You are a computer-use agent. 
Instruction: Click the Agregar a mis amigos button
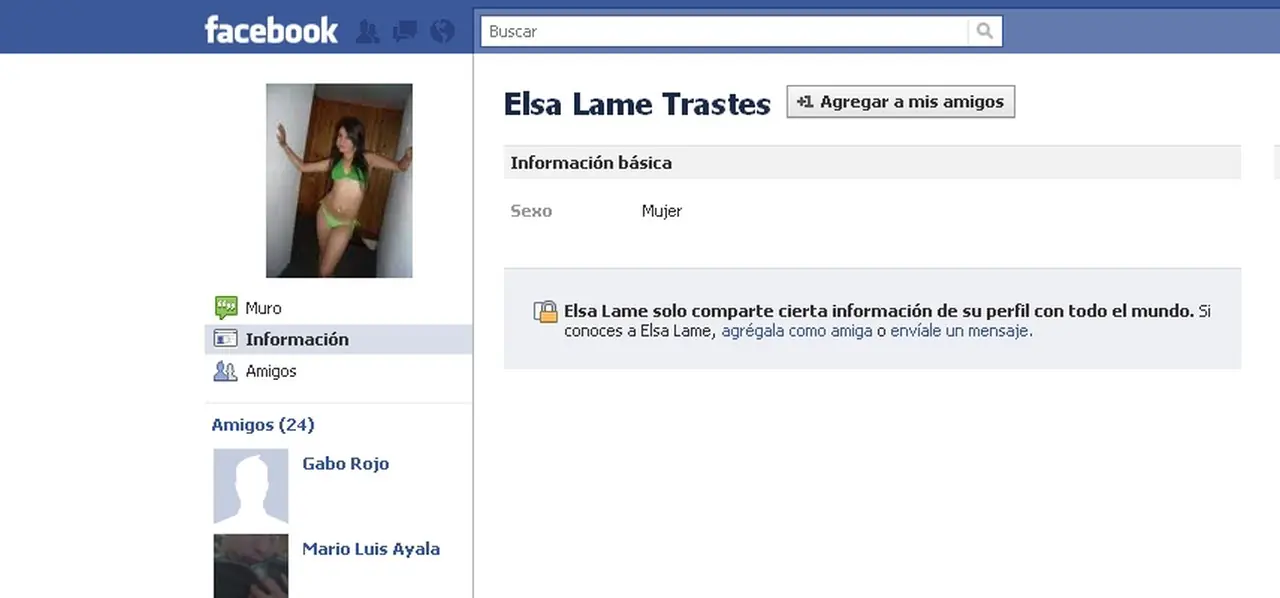[901, 102]
